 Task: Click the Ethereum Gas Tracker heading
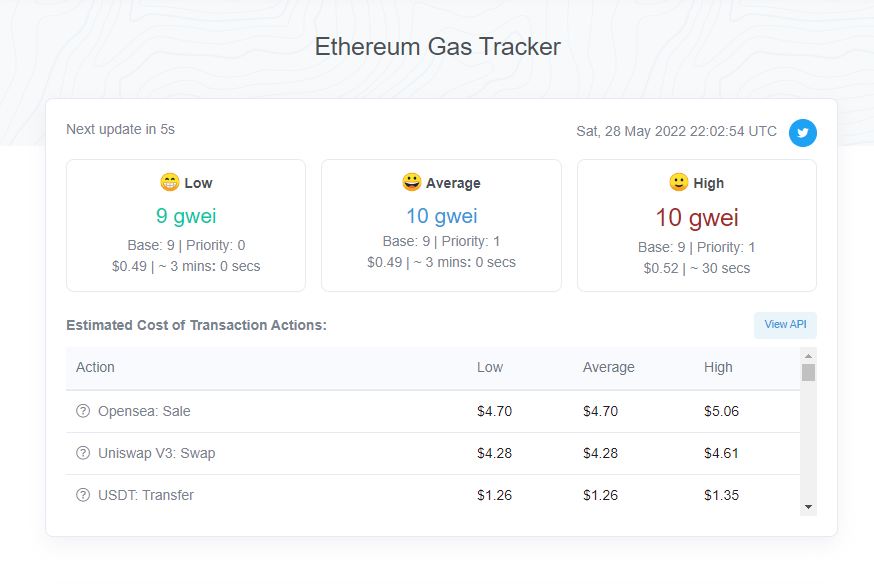coord(438,47)
